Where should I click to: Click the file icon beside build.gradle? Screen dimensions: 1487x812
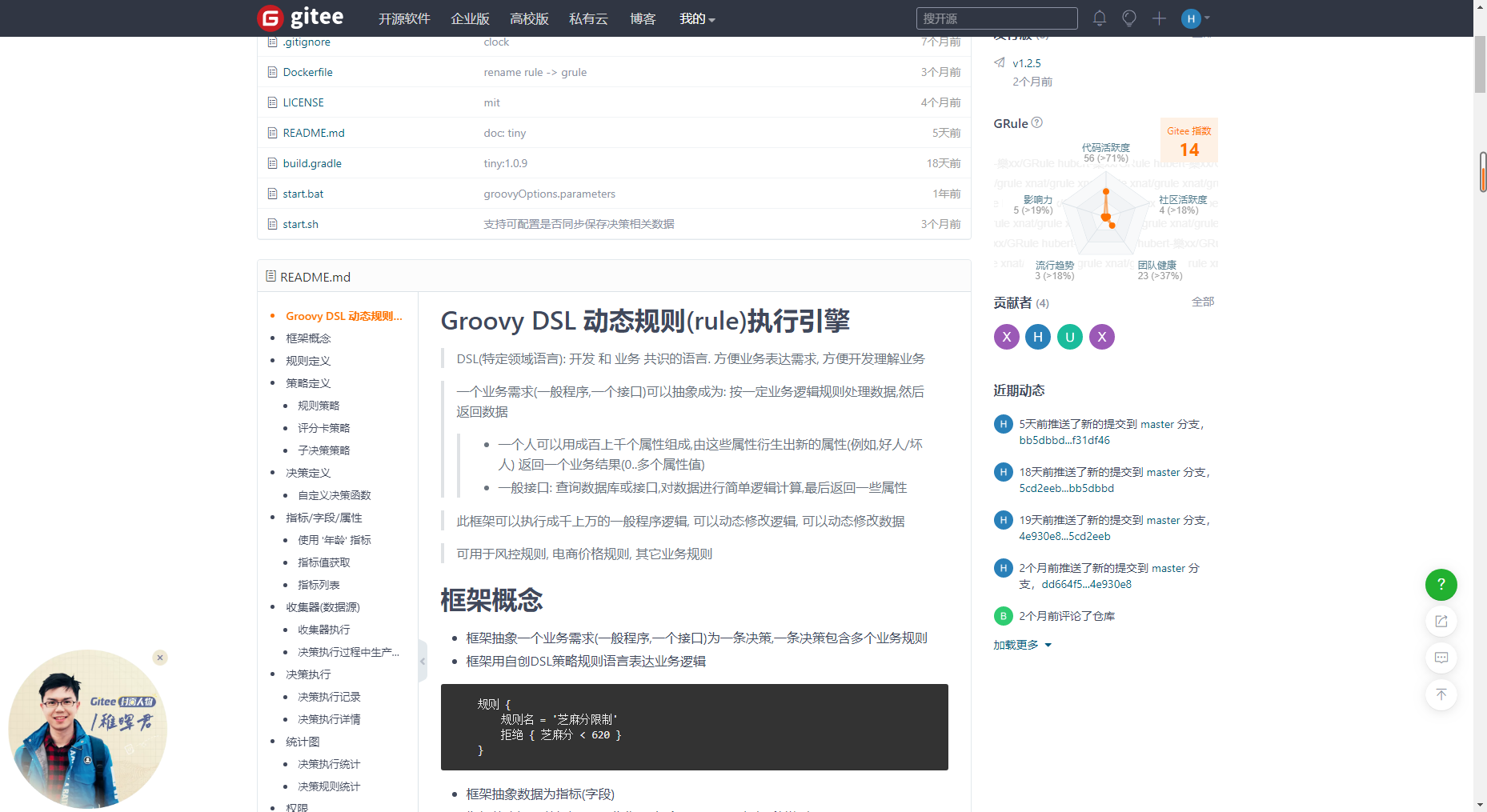pyautogui.click(x=272, y=163)
